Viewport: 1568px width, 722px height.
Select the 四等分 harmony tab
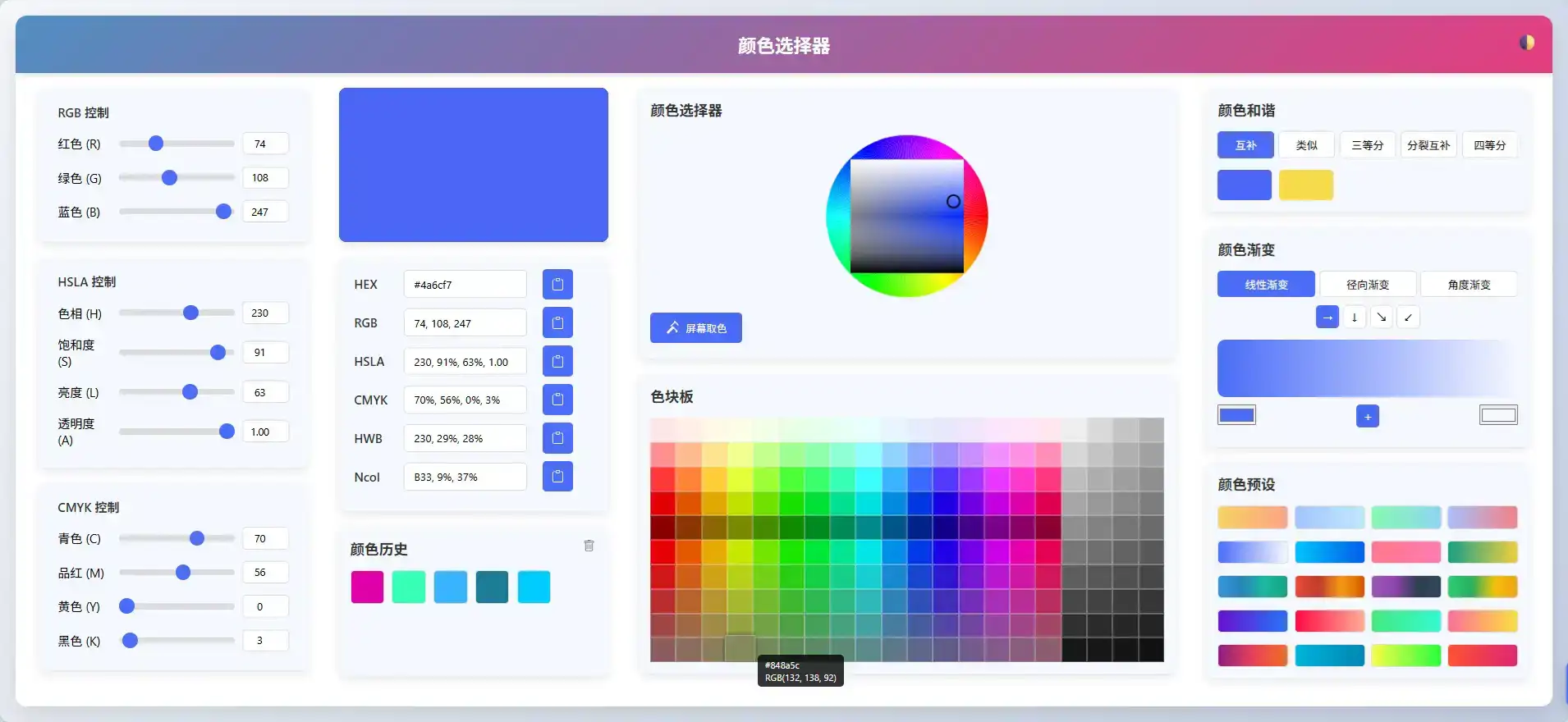click(x=1489, y=144)
